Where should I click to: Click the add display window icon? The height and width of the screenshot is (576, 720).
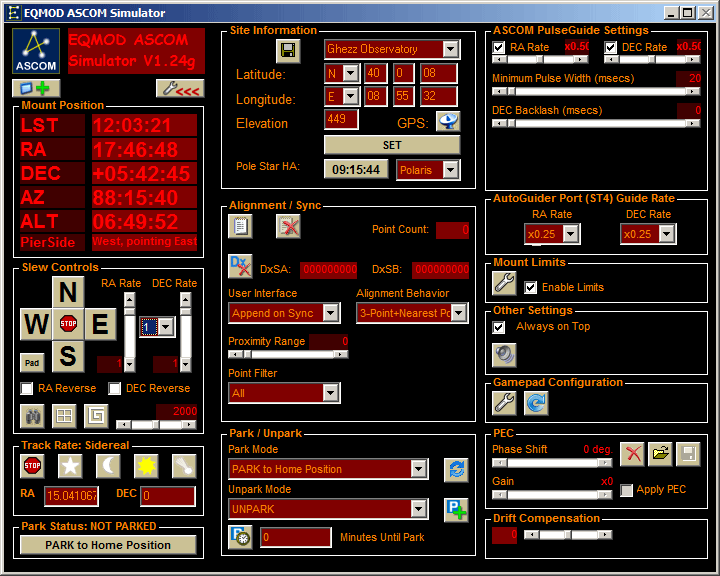coord(36,88)
